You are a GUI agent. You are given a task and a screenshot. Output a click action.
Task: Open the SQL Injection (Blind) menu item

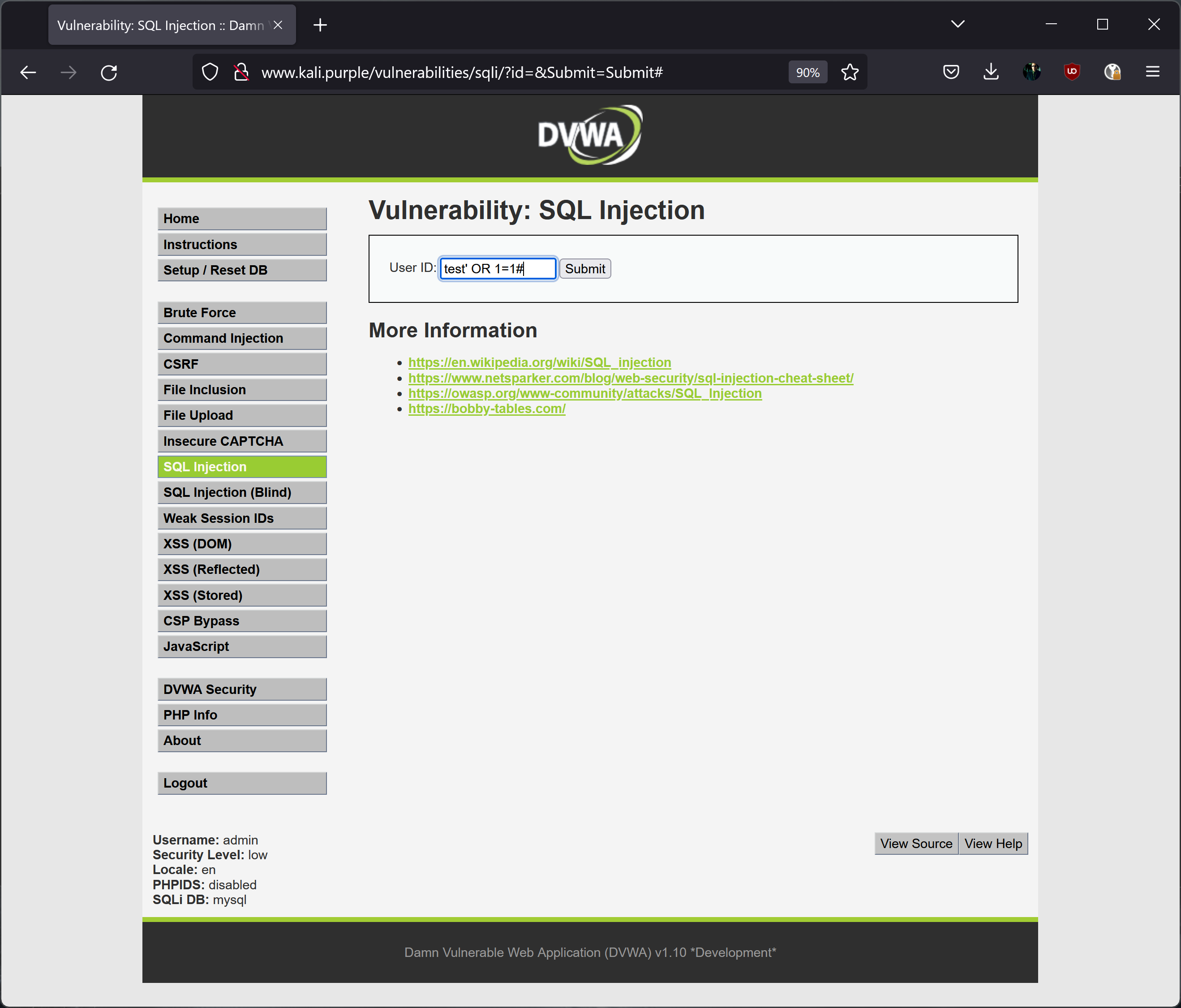(242, 493)
